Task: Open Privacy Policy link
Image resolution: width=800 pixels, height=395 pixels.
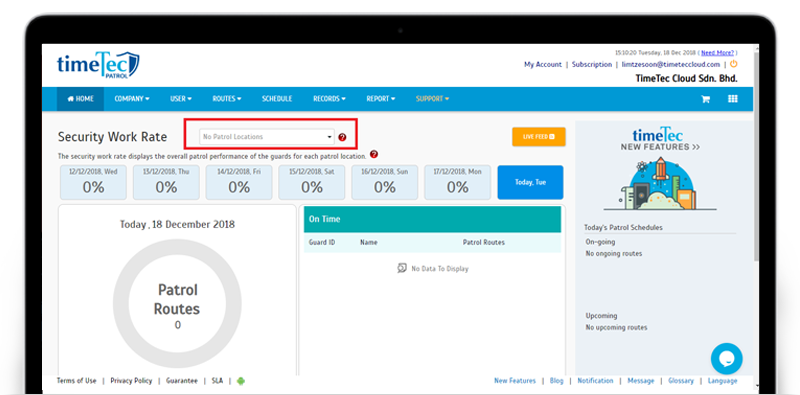Action: [131, 381]
